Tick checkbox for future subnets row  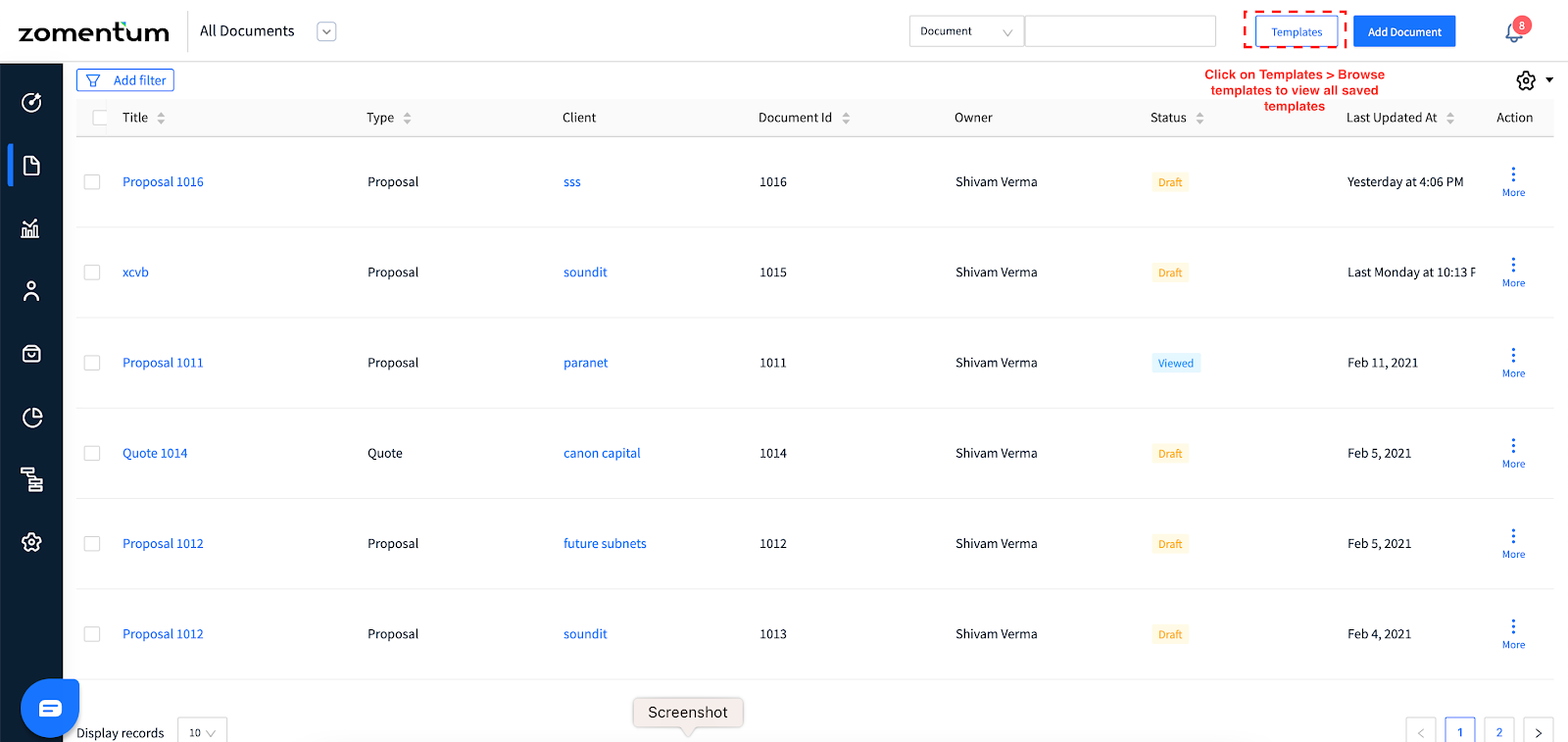pyautogui.click(x=92, y=543)
